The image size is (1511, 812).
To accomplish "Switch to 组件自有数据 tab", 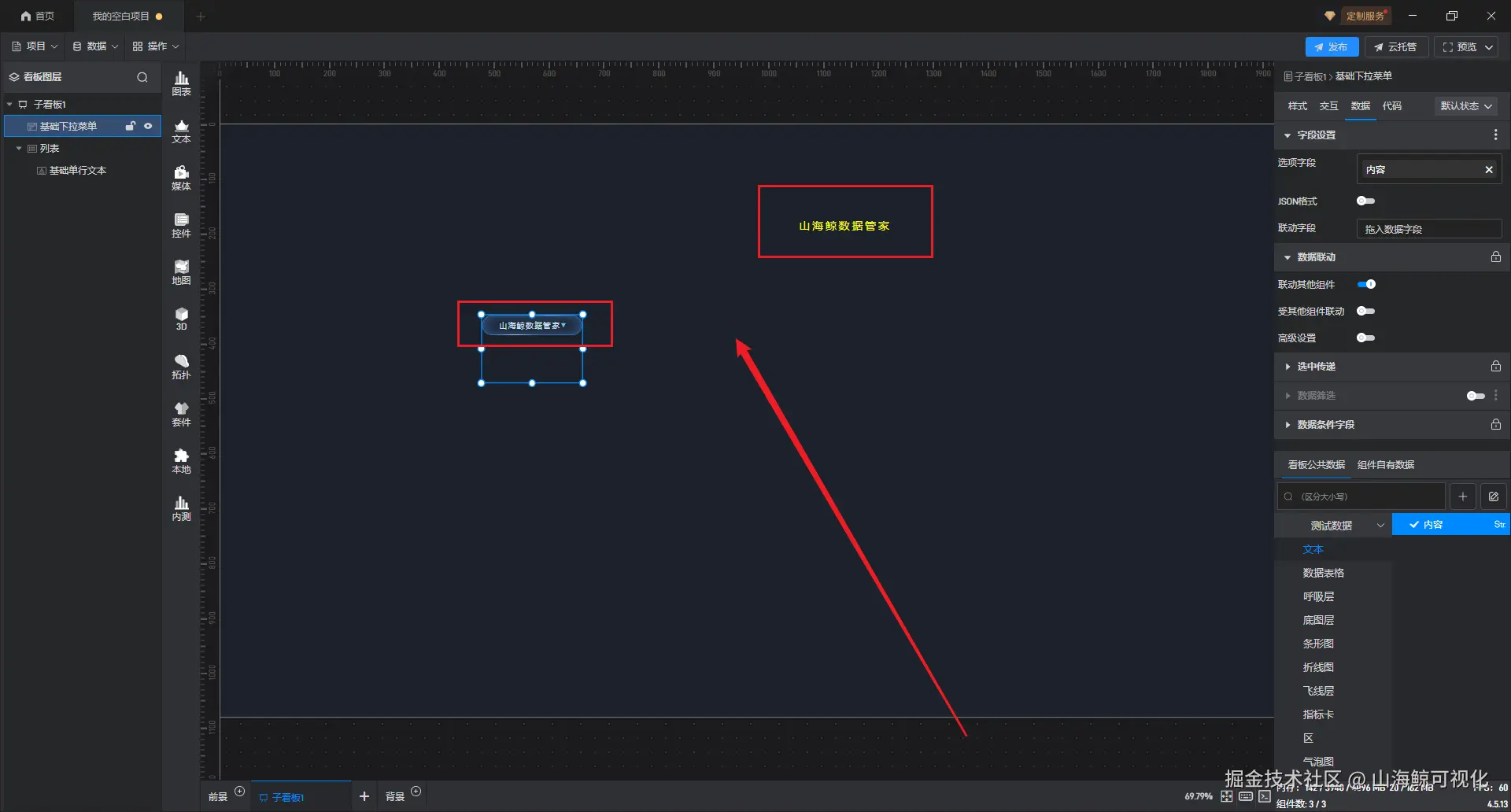I will [1385, 465].
